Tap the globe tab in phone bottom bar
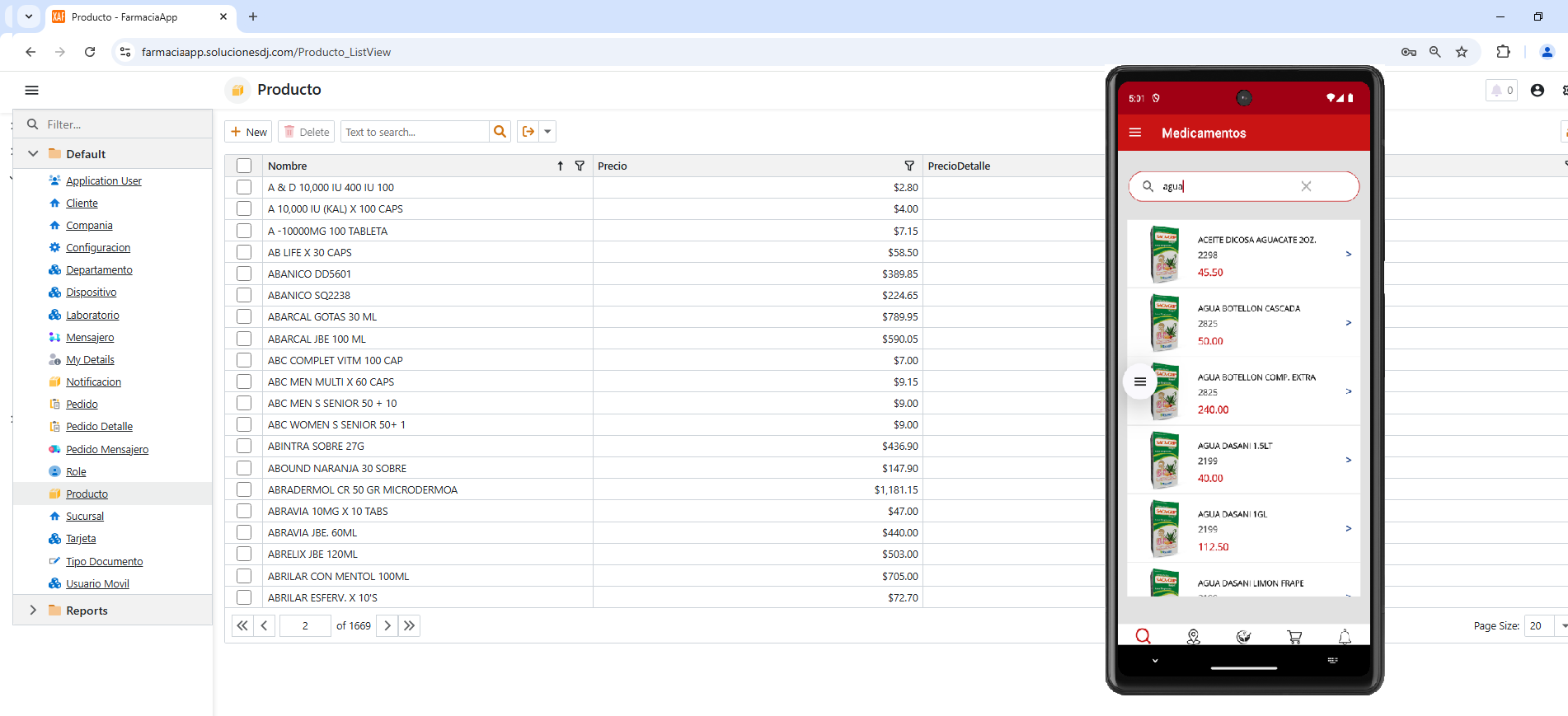 click(1244, 635)
